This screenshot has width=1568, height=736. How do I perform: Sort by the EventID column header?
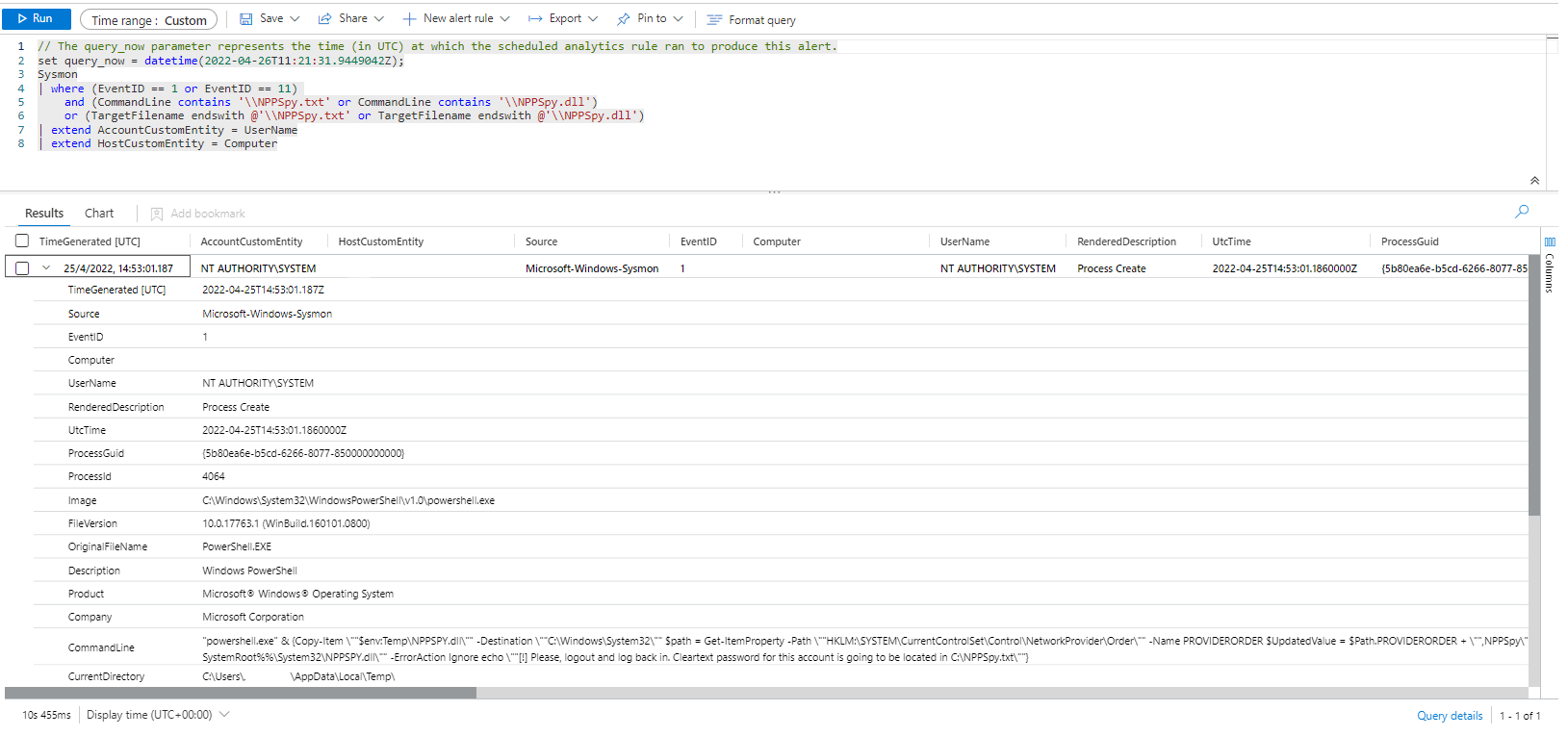pyautogui.click(x=698, y=242)
